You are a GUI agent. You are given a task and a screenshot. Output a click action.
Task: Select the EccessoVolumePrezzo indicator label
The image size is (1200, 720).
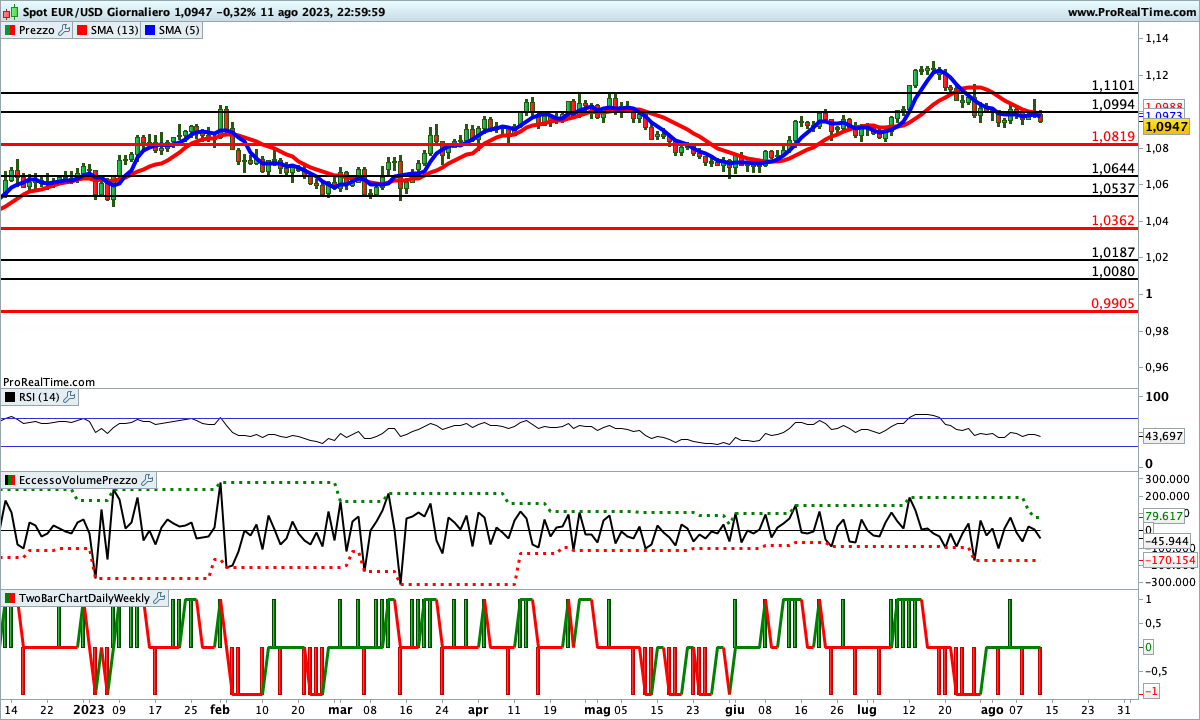click(79, 481)
